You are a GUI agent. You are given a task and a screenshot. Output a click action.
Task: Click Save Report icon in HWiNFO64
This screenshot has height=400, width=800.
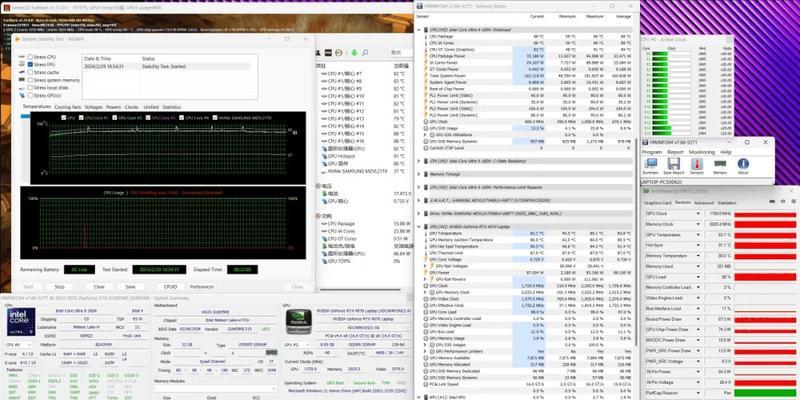click(673, 164)
